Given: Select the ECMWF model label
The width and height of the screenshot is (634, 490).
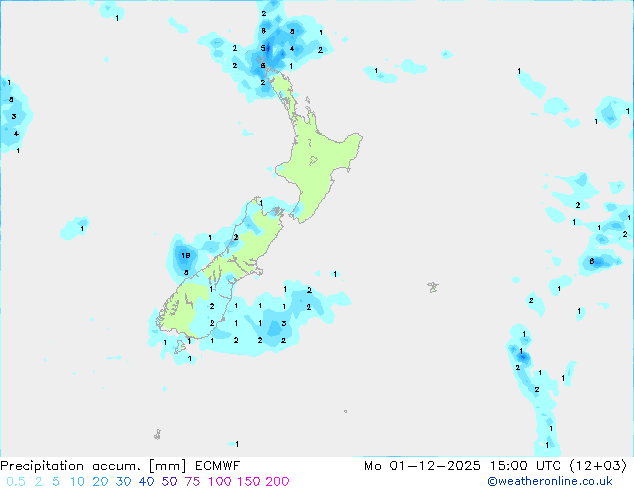Looking at the screenshot, I should (218, 466).
